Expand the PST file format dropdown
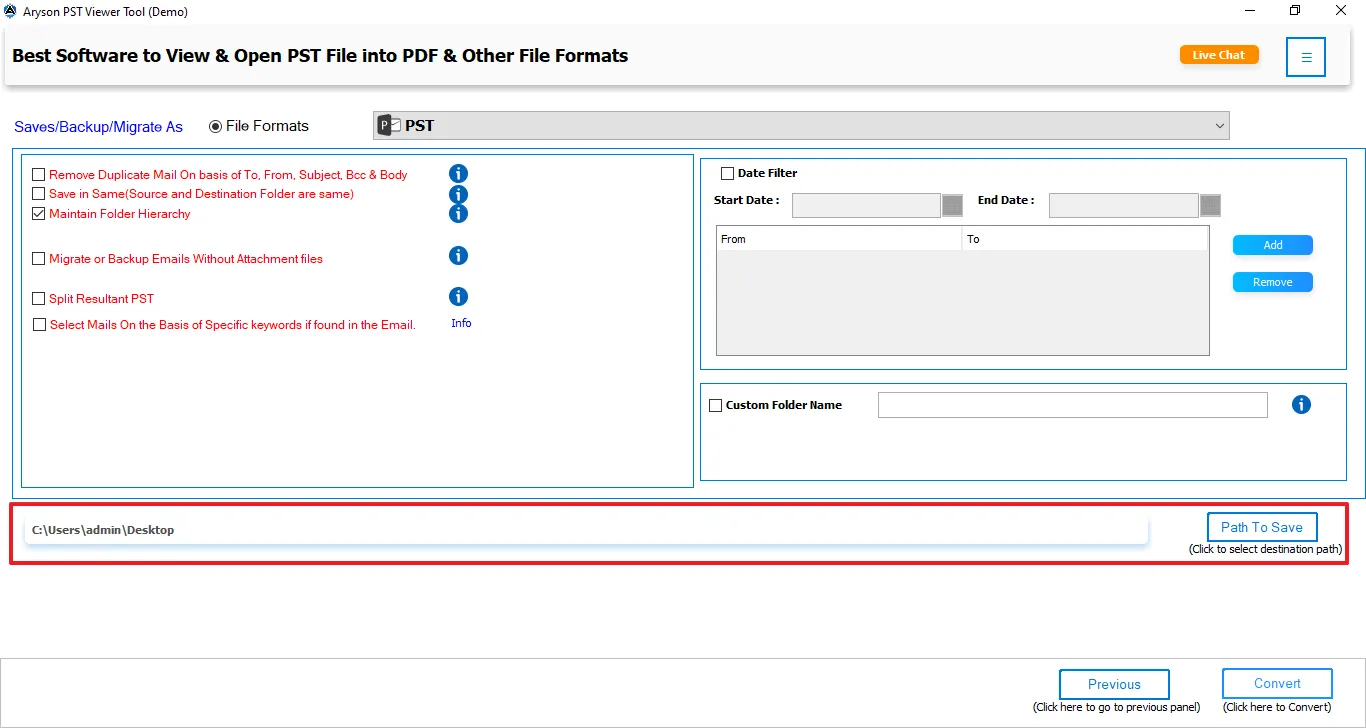This screenshot has width=1366, height=728. coord(801,125)
